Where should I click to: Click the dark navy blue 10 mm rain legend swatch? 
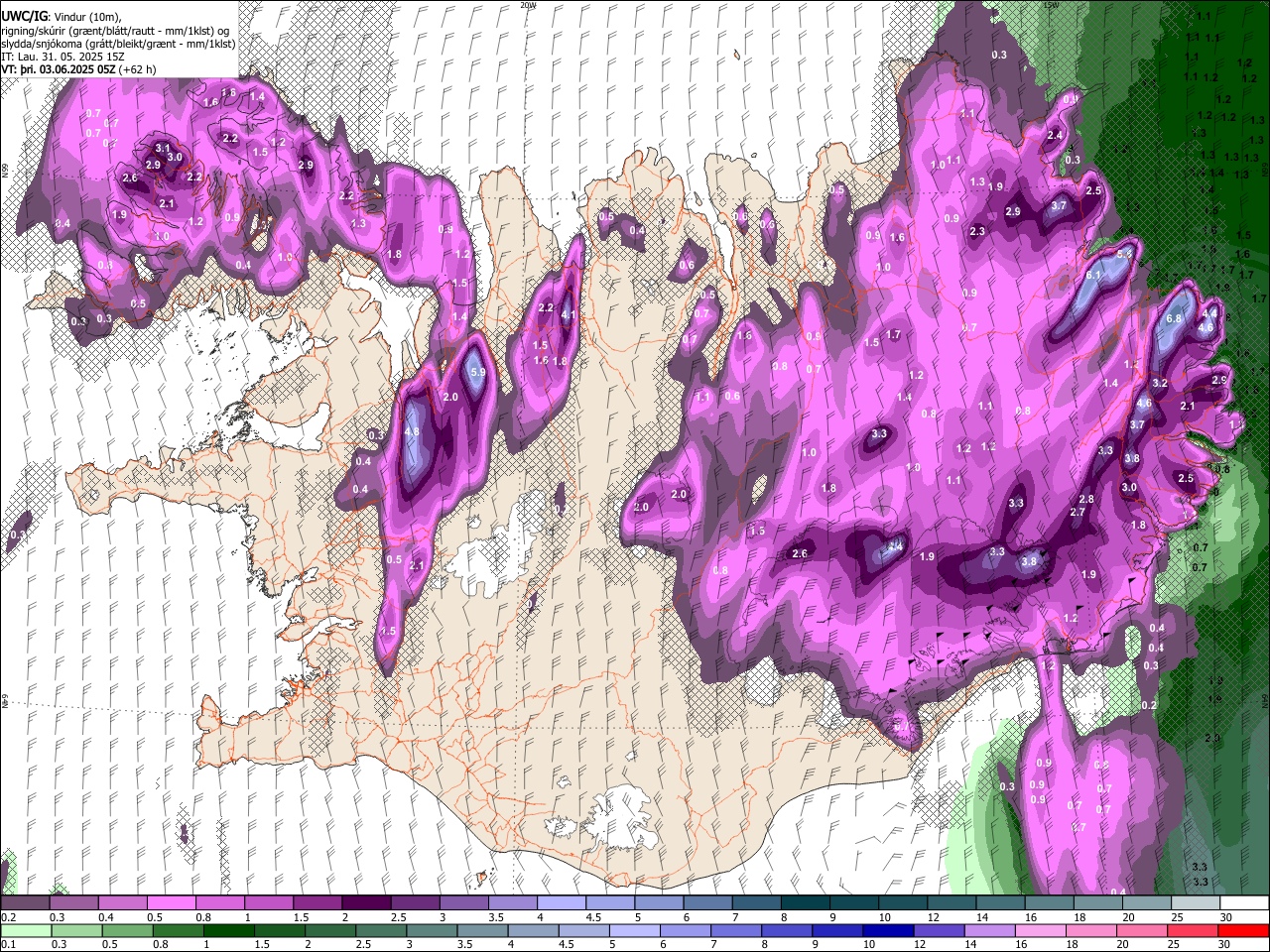(886, 931)
